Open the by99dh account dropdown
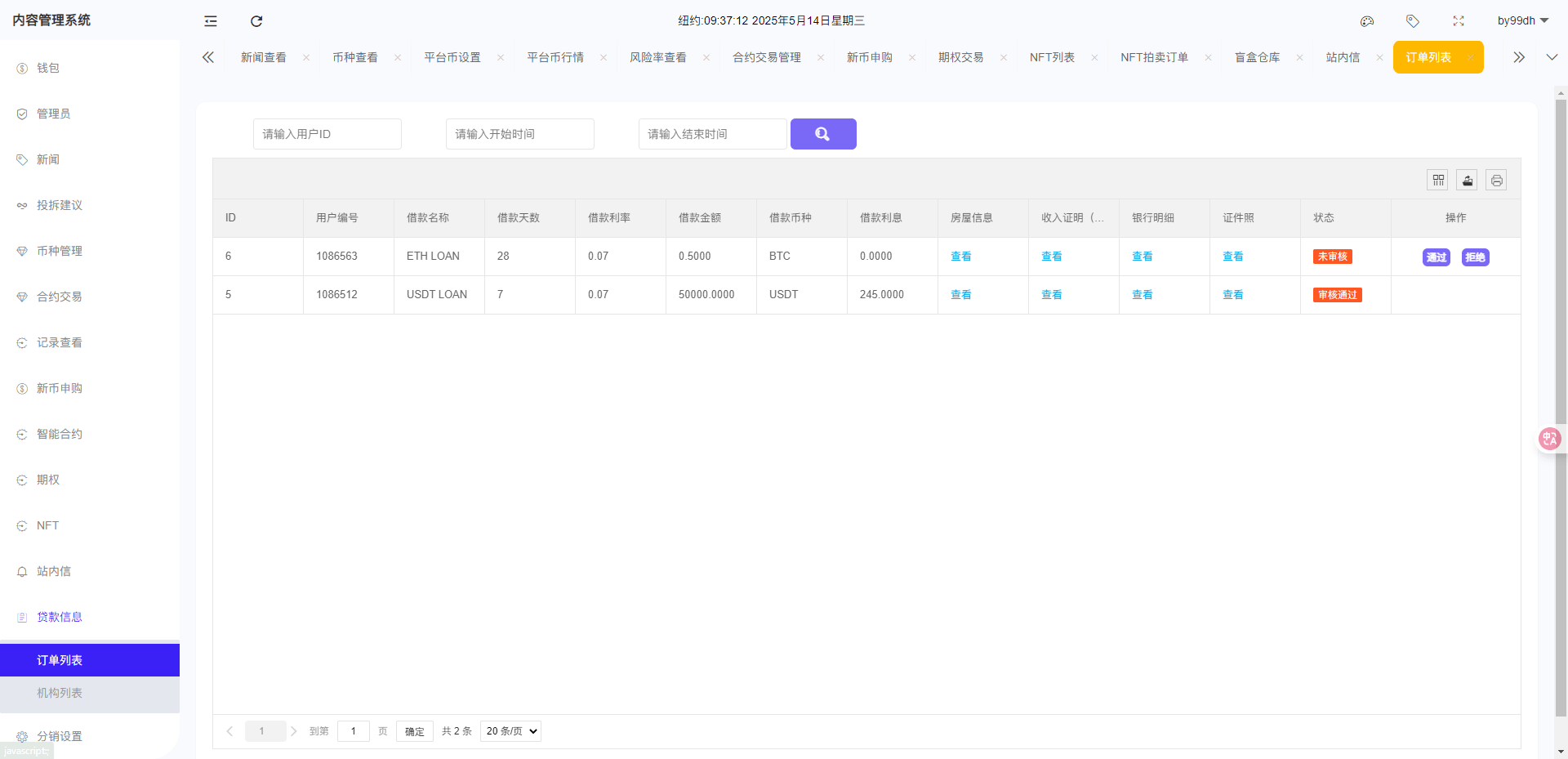The height and width of the screenshot is (759, 1568). coord(1521,20)
